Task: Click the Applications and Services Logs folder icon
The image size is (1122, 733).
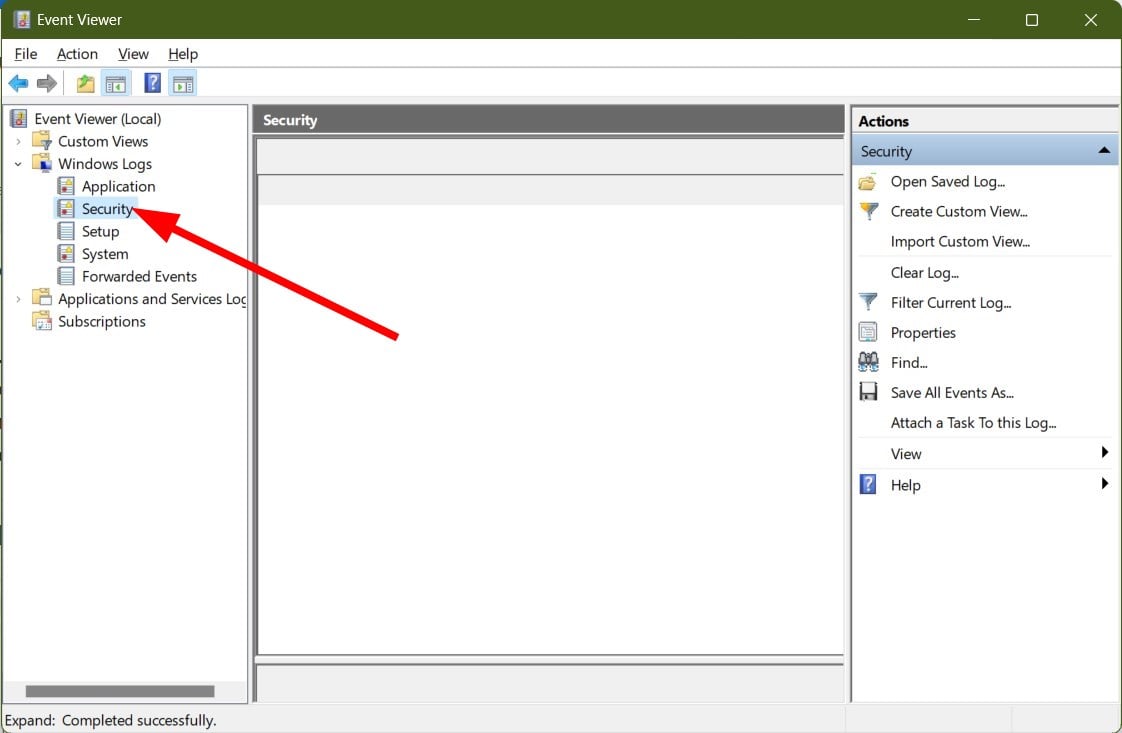Action: [42, 298]
